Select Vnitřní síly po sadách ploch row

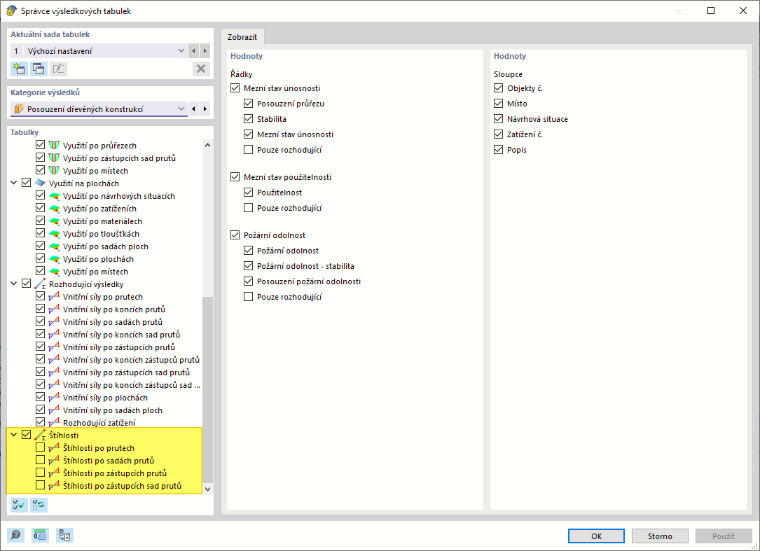(x=112, y=410)
